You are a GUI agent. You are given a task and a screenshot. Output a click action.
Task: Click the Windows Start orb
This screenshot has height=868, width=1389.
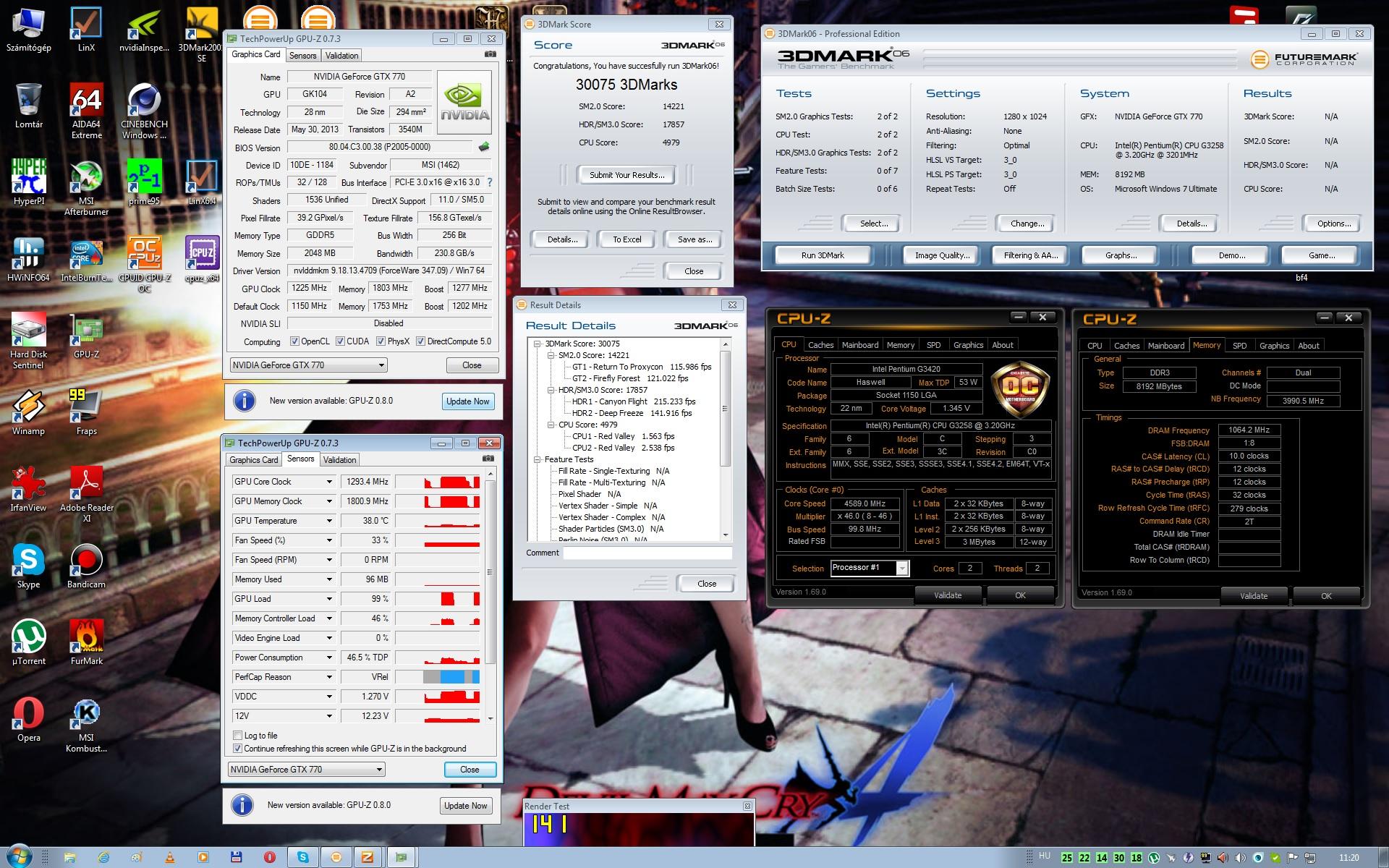point(20,856)
